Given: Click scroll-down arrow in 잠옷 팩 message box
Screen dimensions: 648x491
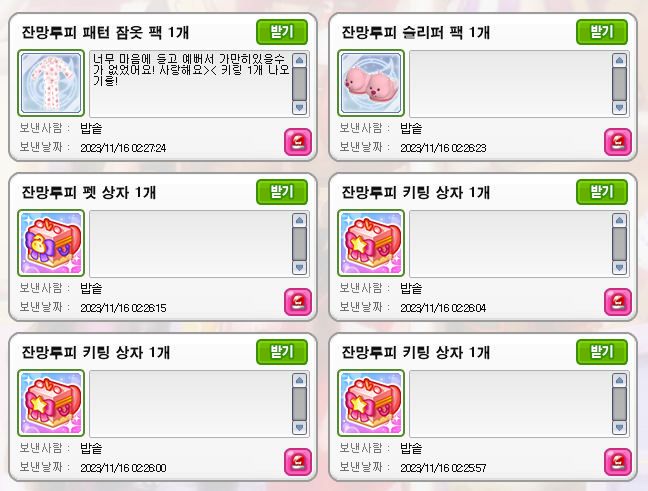Looking at the screenshot, I should point(300,108).
